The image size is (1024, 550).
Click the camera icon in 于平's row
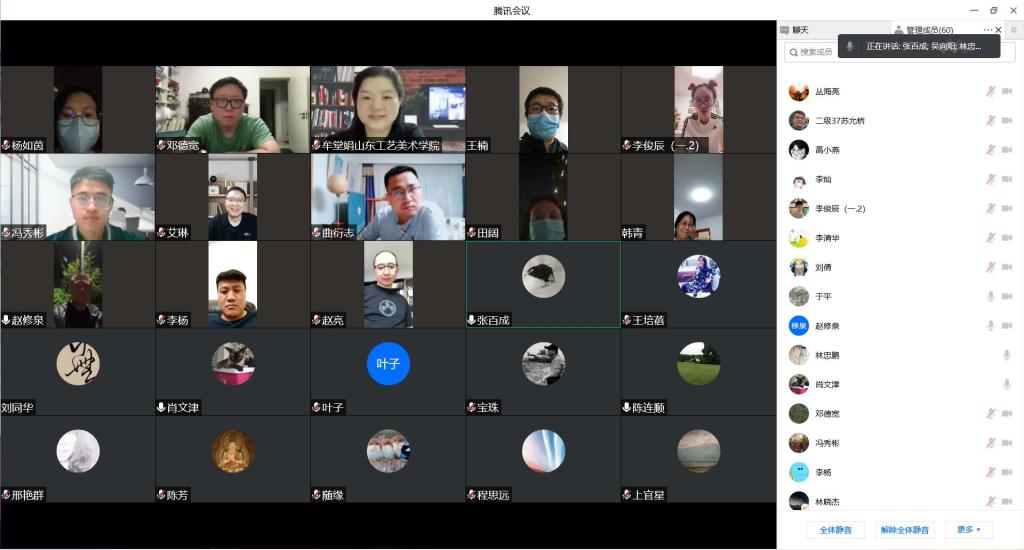coord(1007,296)
